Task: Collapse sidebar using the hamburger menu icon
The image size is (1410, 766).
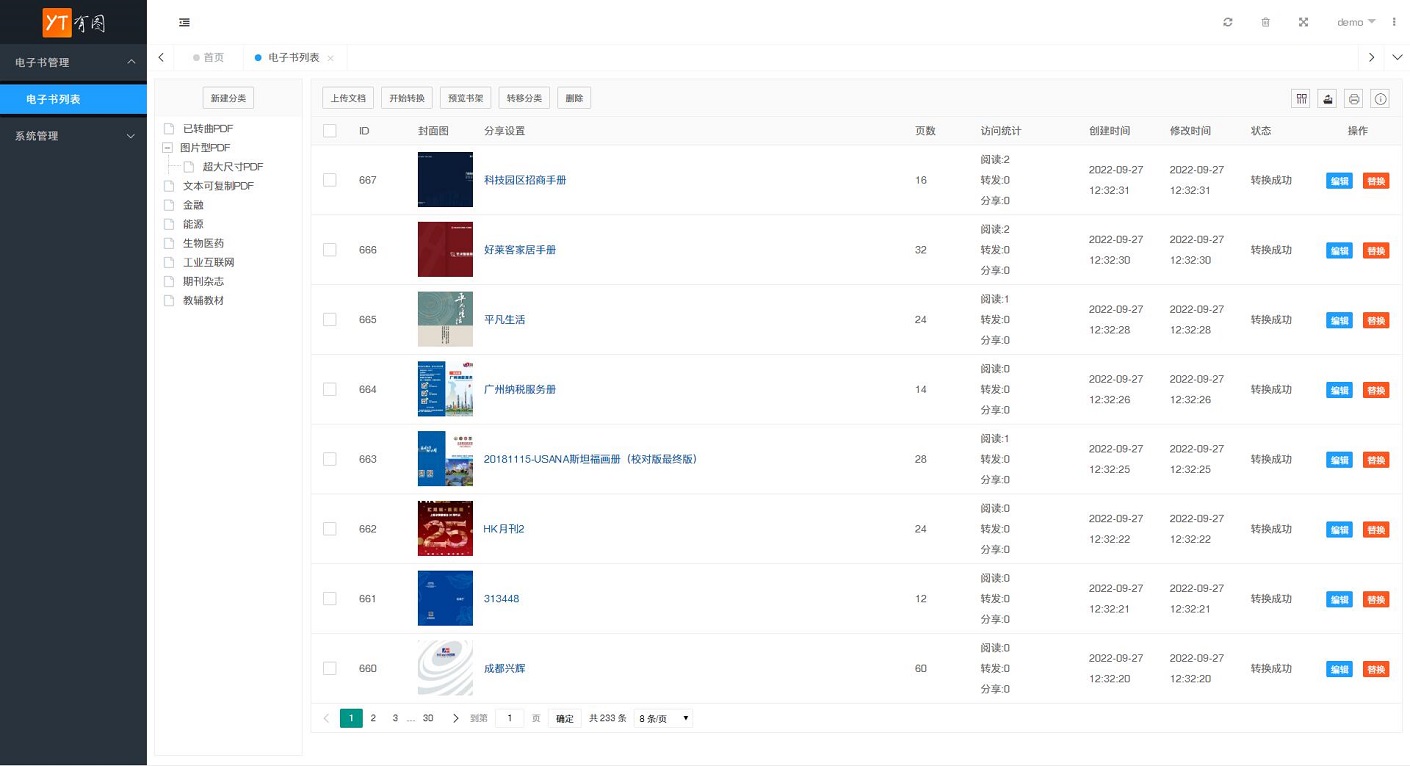Action: pos(185,22)
